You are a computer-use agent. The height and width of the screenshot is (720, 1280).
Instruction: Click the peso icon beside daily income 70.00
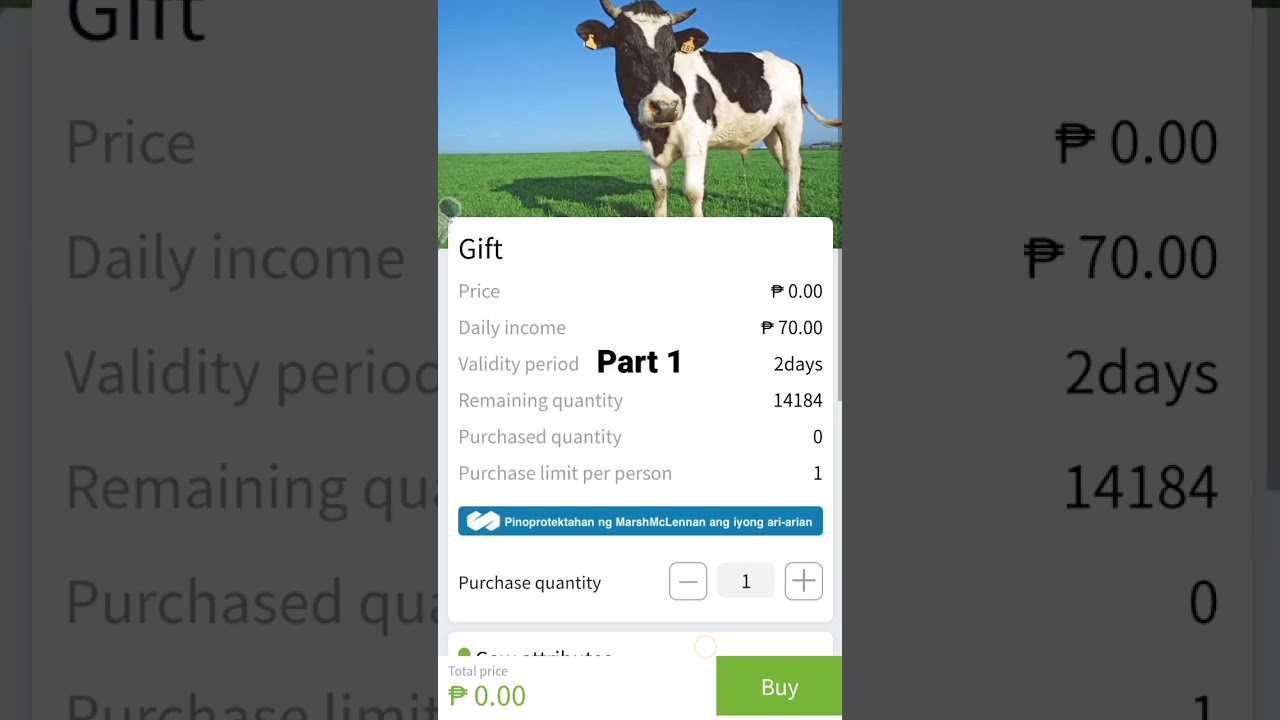pos(768,328)
